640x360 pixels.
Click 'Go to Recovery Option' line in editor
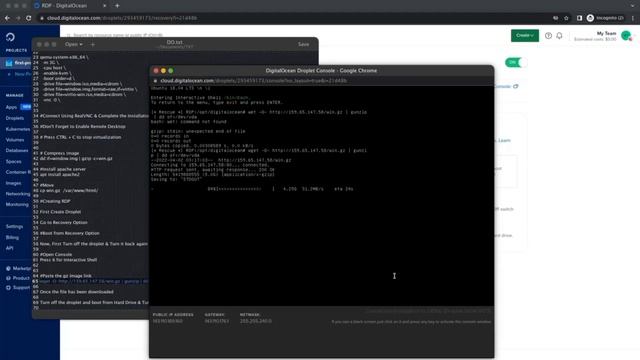coord(63,223)
